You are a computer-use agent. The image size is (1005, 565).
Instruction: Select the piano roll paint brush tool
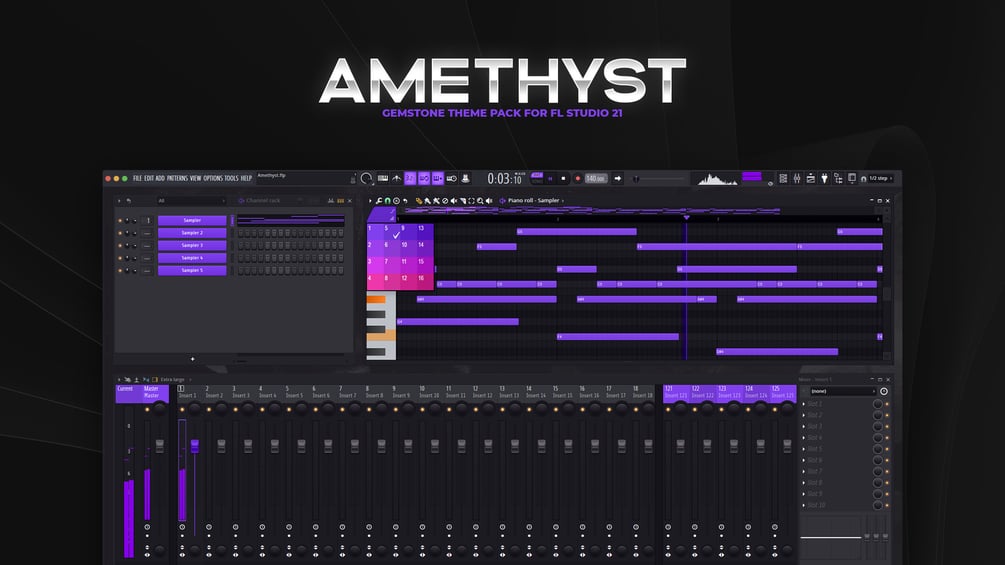tap(428, 201)
